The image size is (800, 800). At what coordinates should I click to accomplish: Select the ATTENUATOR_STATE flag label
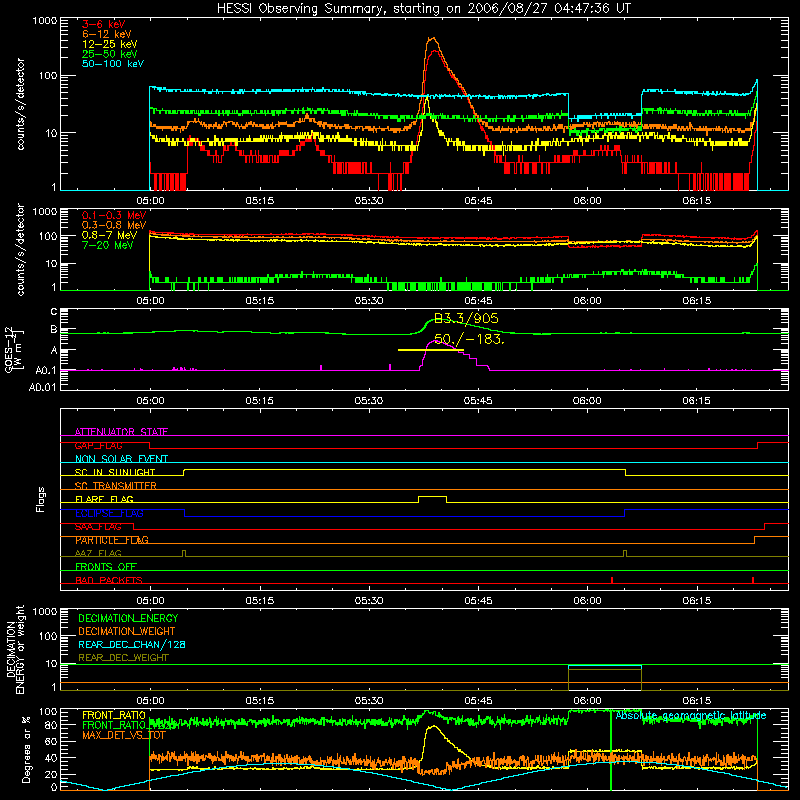click(121, 432)
